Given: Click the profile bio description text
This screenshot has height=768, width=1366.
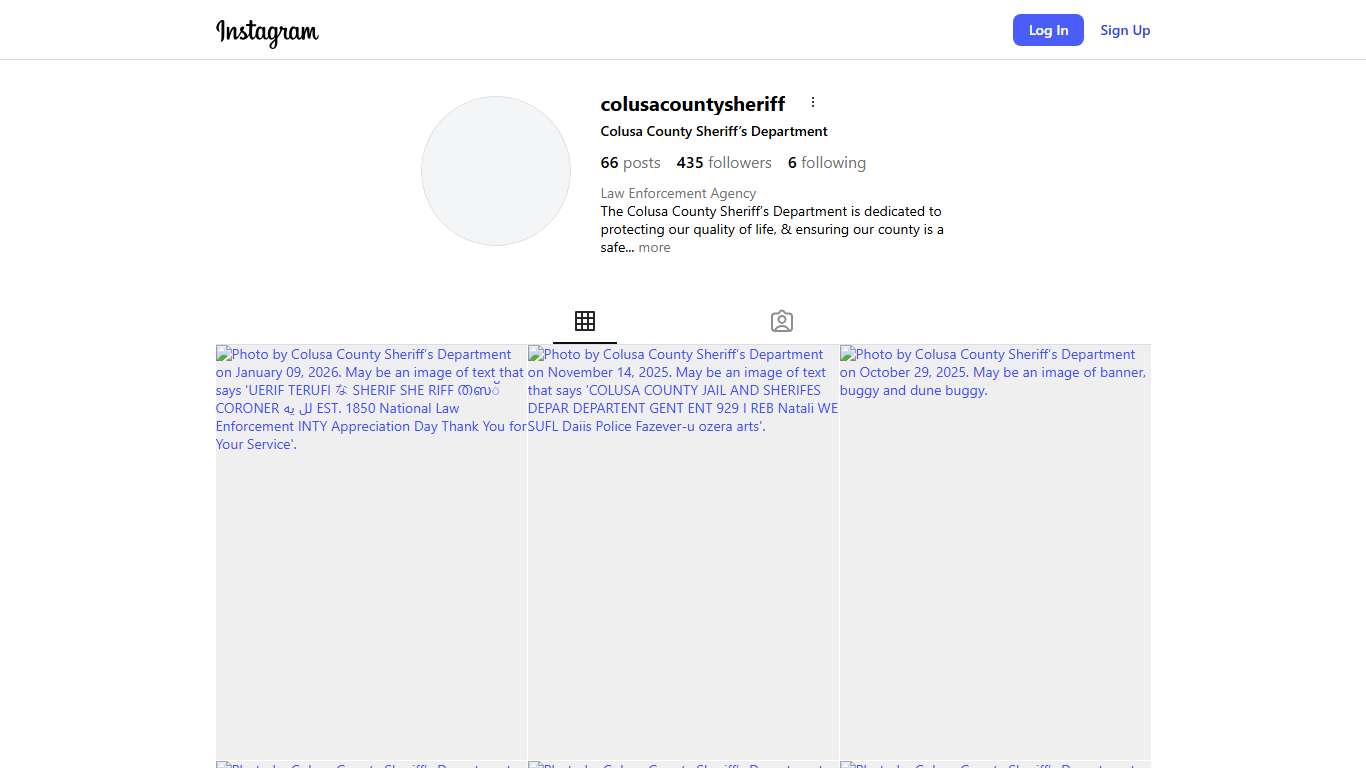Looking at the screenshot, I should 771,221.
